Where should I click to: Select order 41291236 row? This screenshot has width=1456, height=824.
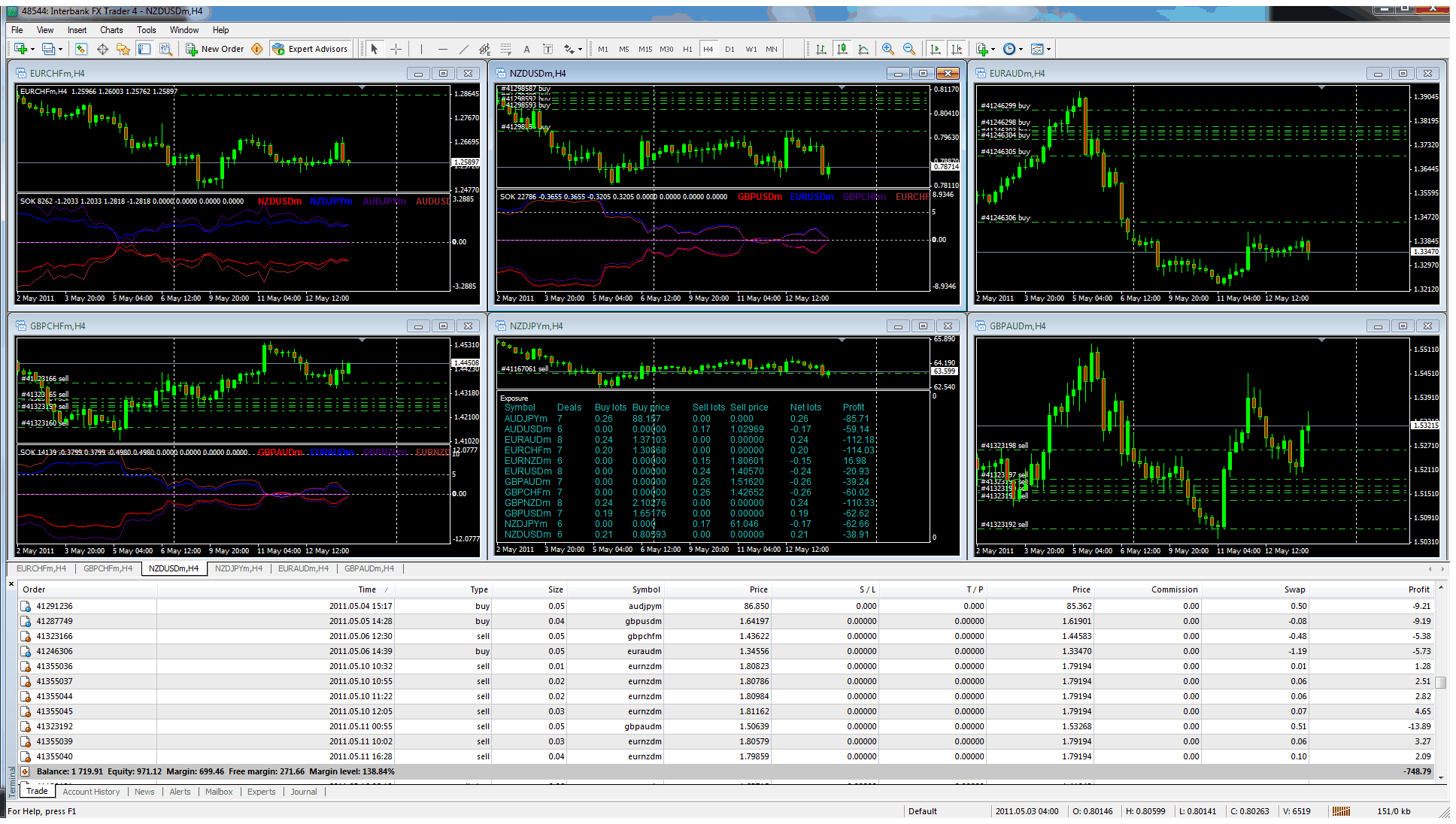pyautogui.click(x=726, y=606)
